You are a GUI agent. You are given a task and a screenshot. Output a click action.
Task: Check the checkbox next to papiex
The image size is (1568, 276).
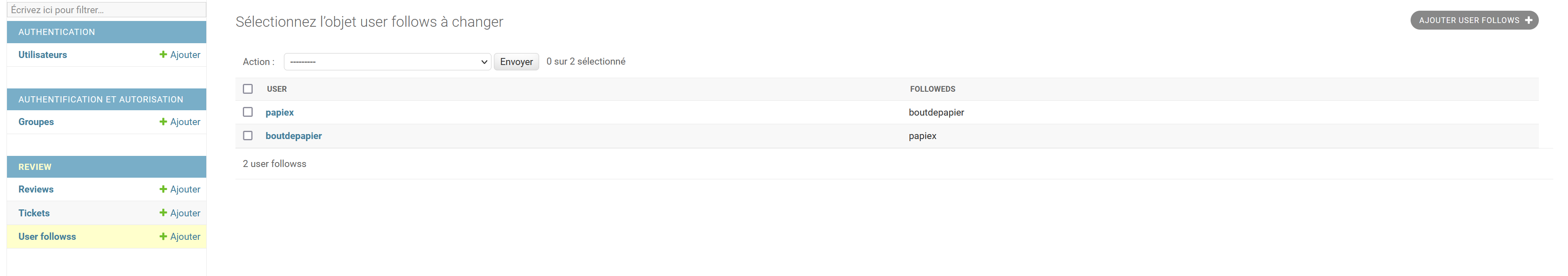coord(248,112)
